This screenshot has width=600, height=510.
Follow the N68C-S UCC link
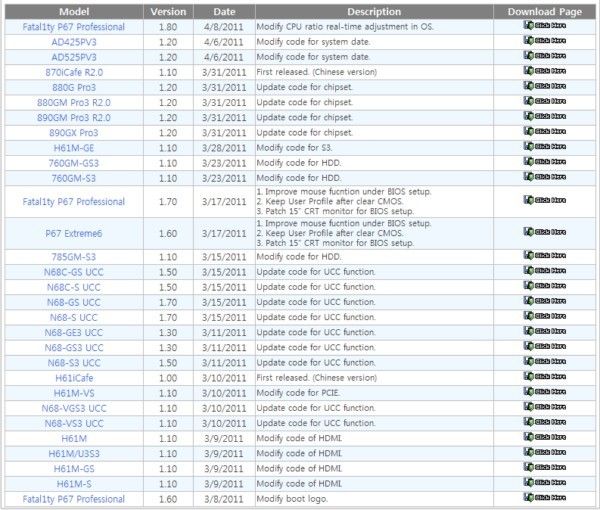coord(74,287)
